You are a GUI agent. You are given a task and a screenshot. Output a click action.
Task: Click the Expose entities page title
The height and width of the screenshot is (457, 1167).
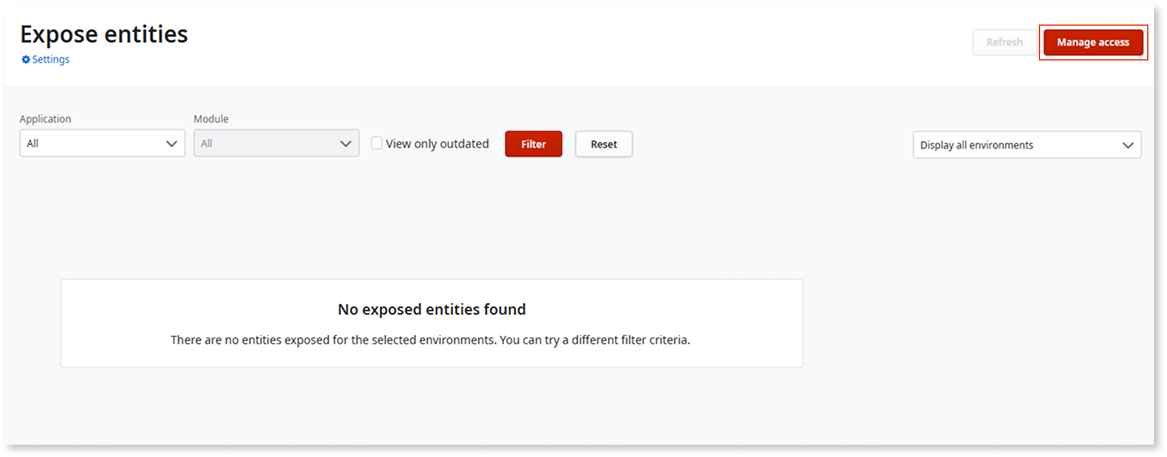point(103,33)
